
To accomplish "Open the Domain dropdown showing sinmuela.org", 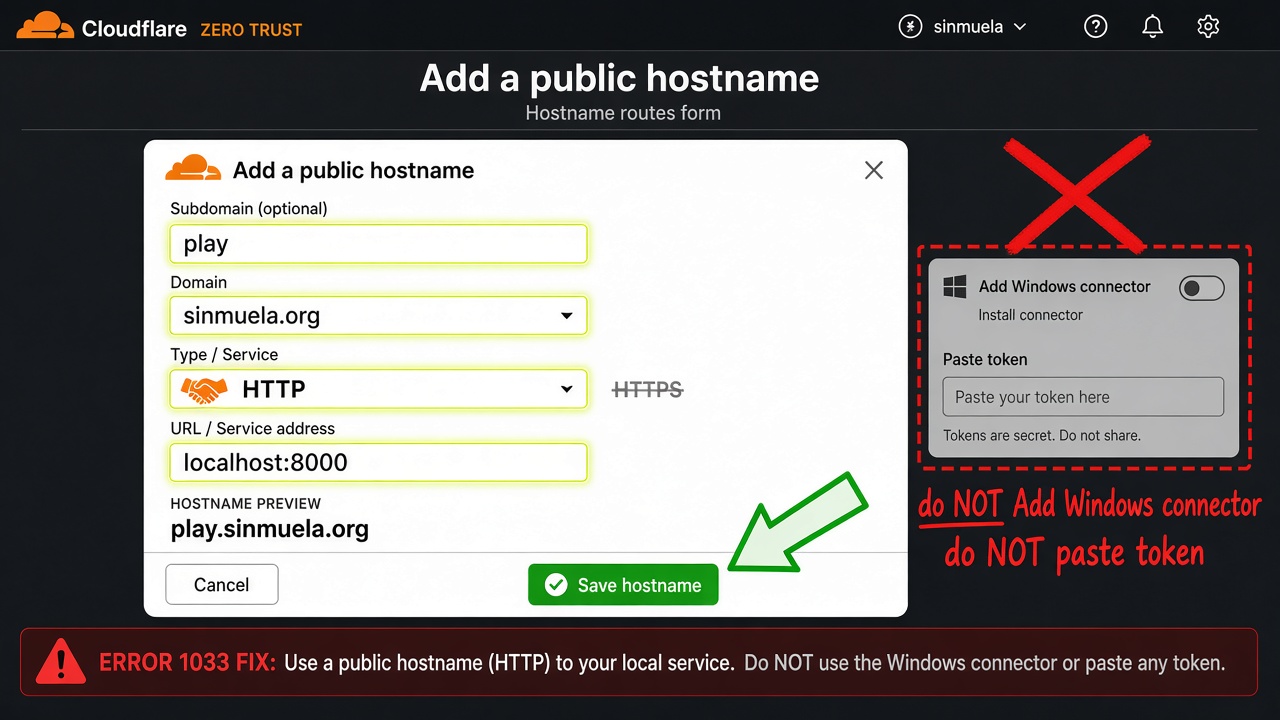I will click(378, 316).
